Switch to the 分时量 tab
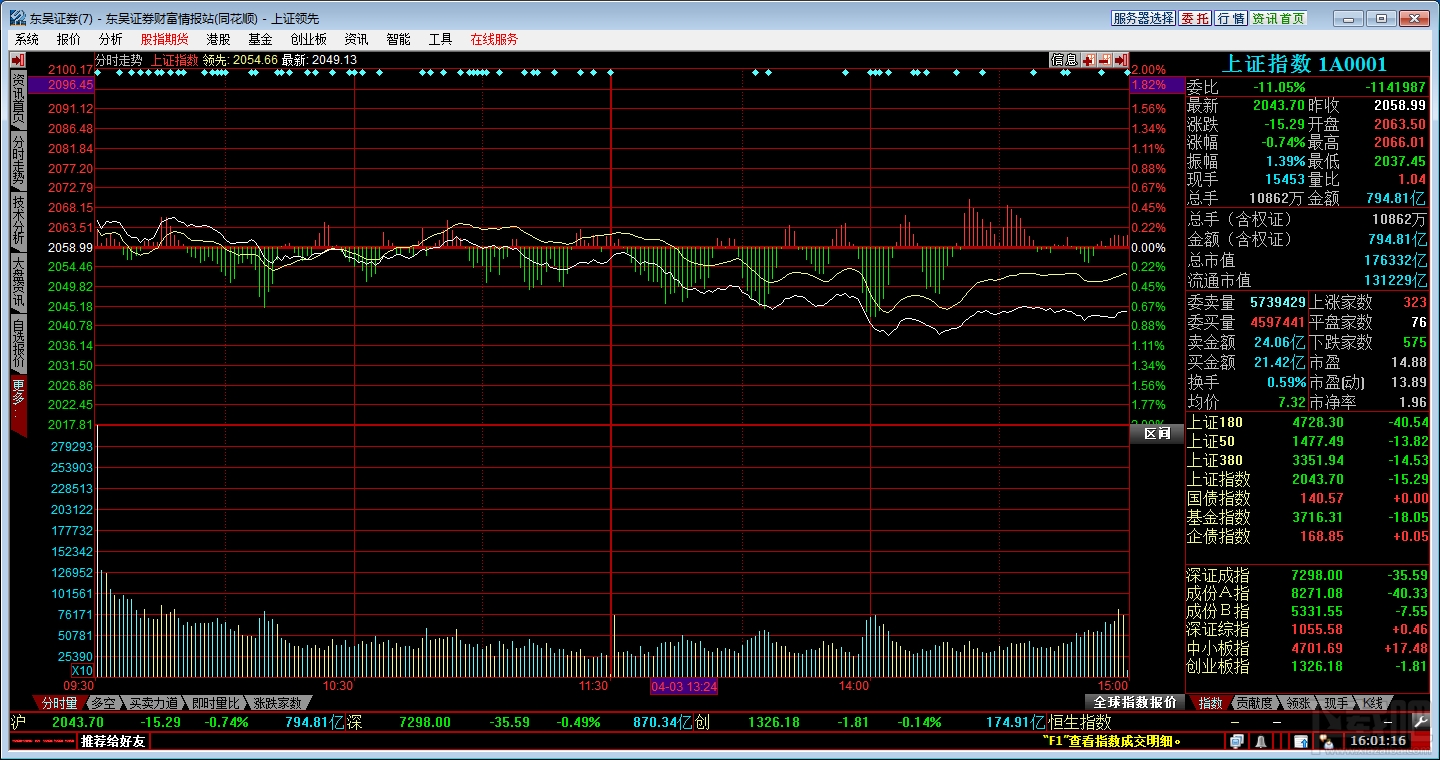This screenshot has height=760, width=1440. (58, 703)
